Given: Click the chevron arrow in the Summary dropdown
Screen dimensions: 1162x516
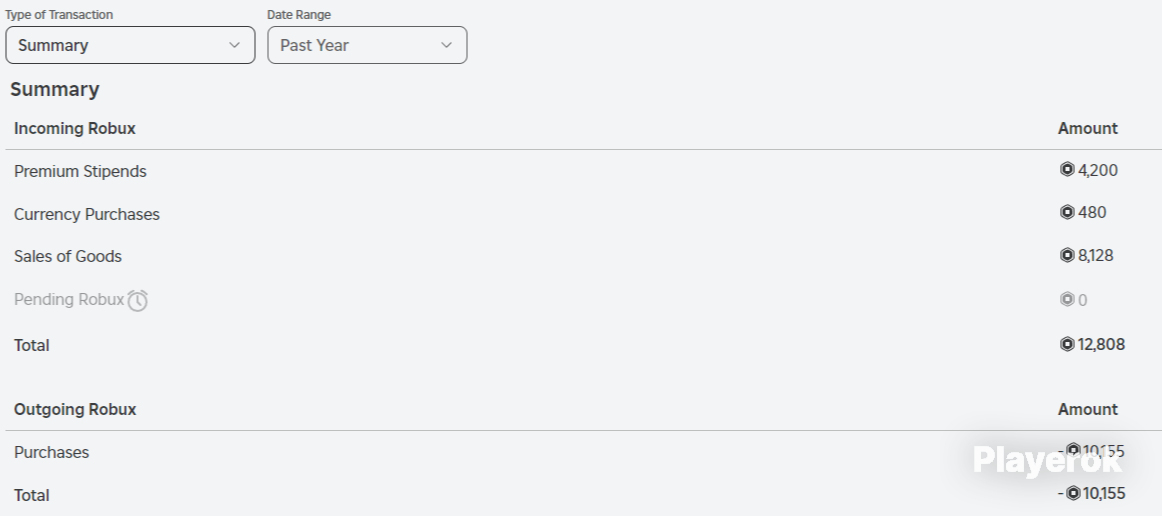Looking at the screenshot, I should (234, 45).
